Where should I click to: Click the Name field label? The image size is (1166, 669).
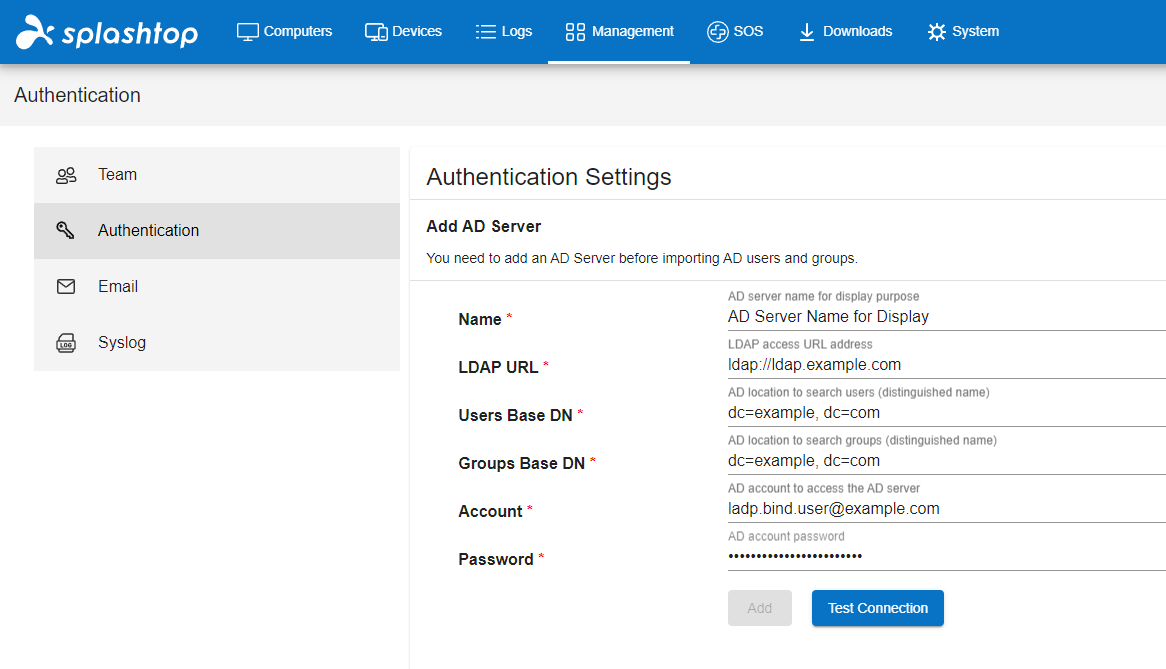(x=480, y=320)
